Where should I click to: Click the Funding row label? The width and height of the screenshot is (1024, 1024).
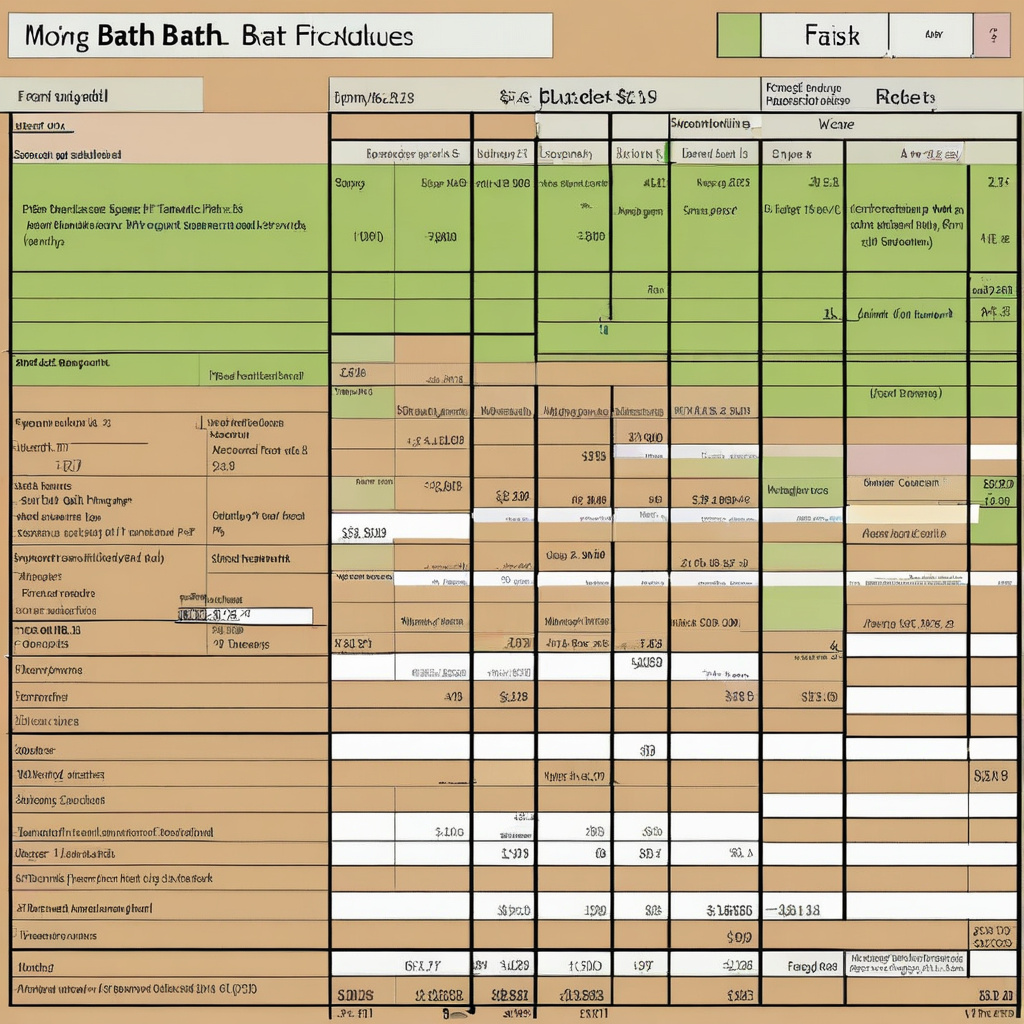pos(36,966)
